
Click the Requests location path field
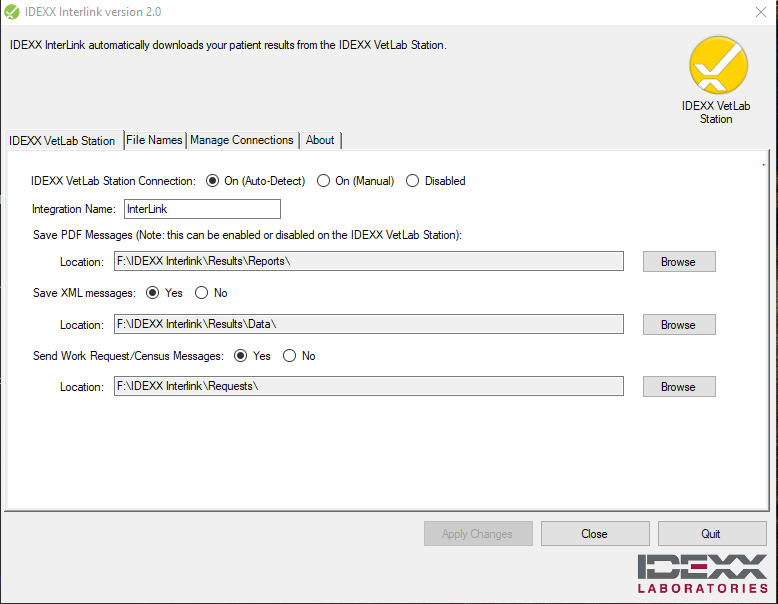pos(369,386)
